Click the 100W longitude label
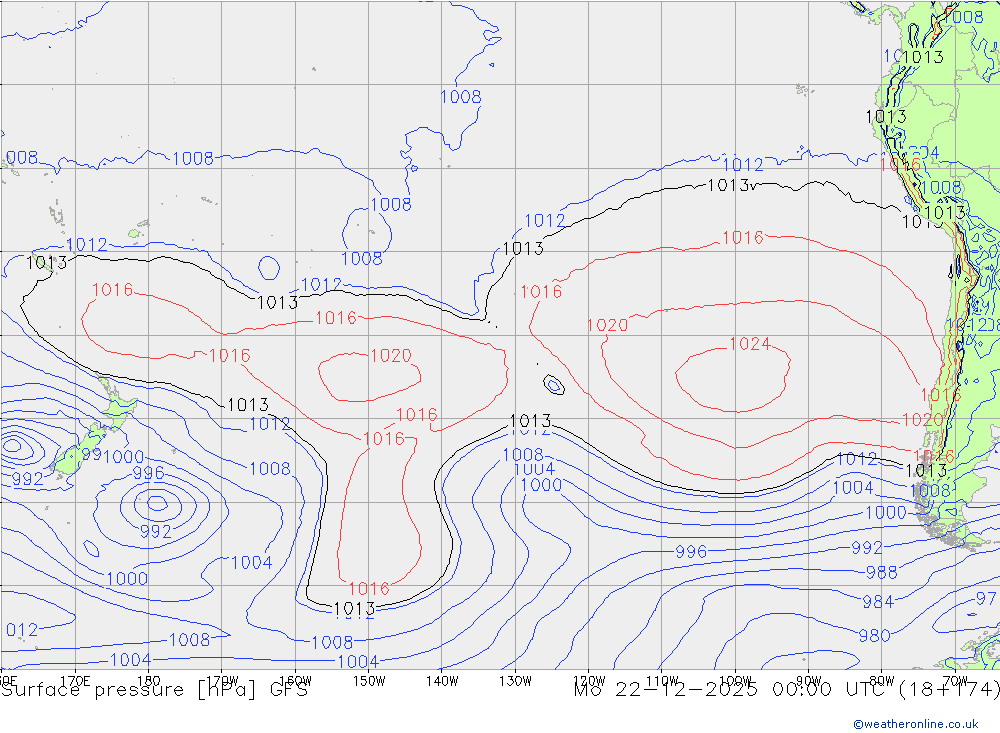The width and height of the screenshot is (1000, 733). point(736,681)
